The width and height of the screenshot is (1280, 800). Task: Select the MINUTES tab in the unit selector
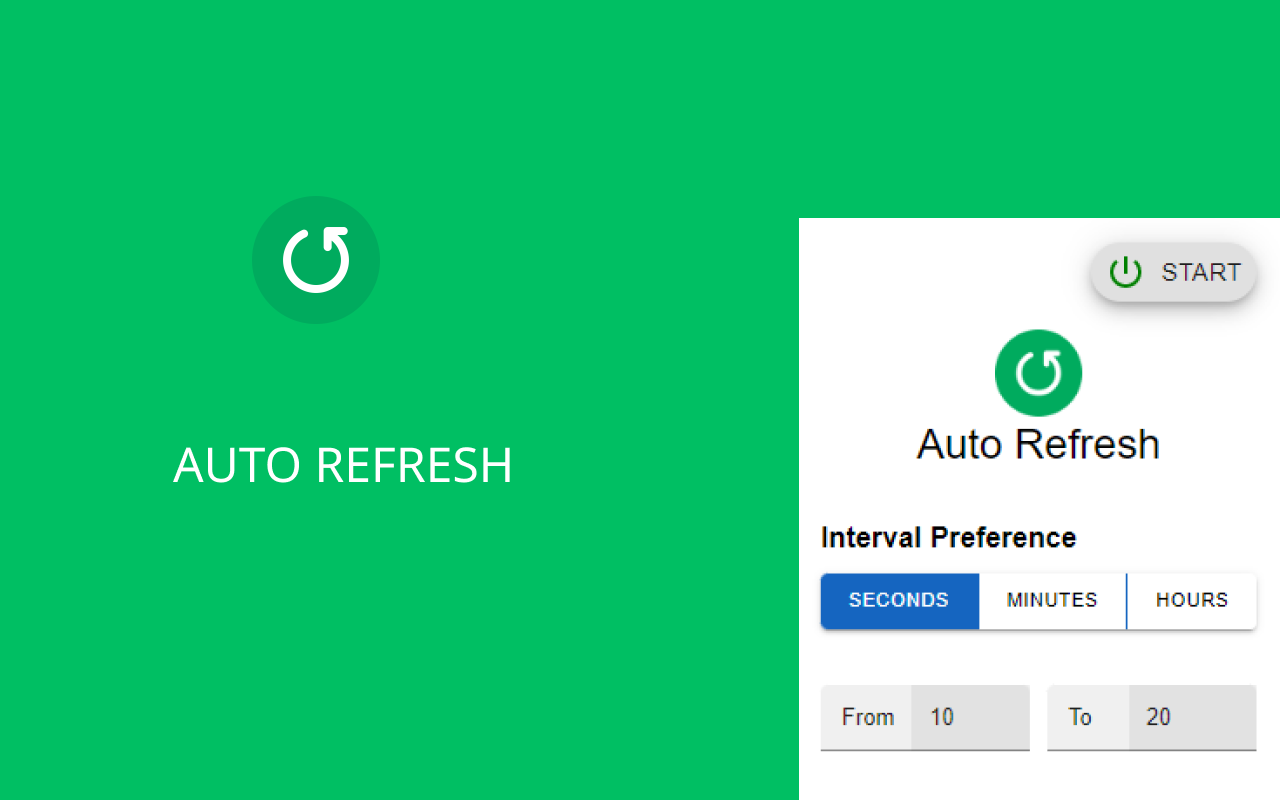[x=1052, y=600]
